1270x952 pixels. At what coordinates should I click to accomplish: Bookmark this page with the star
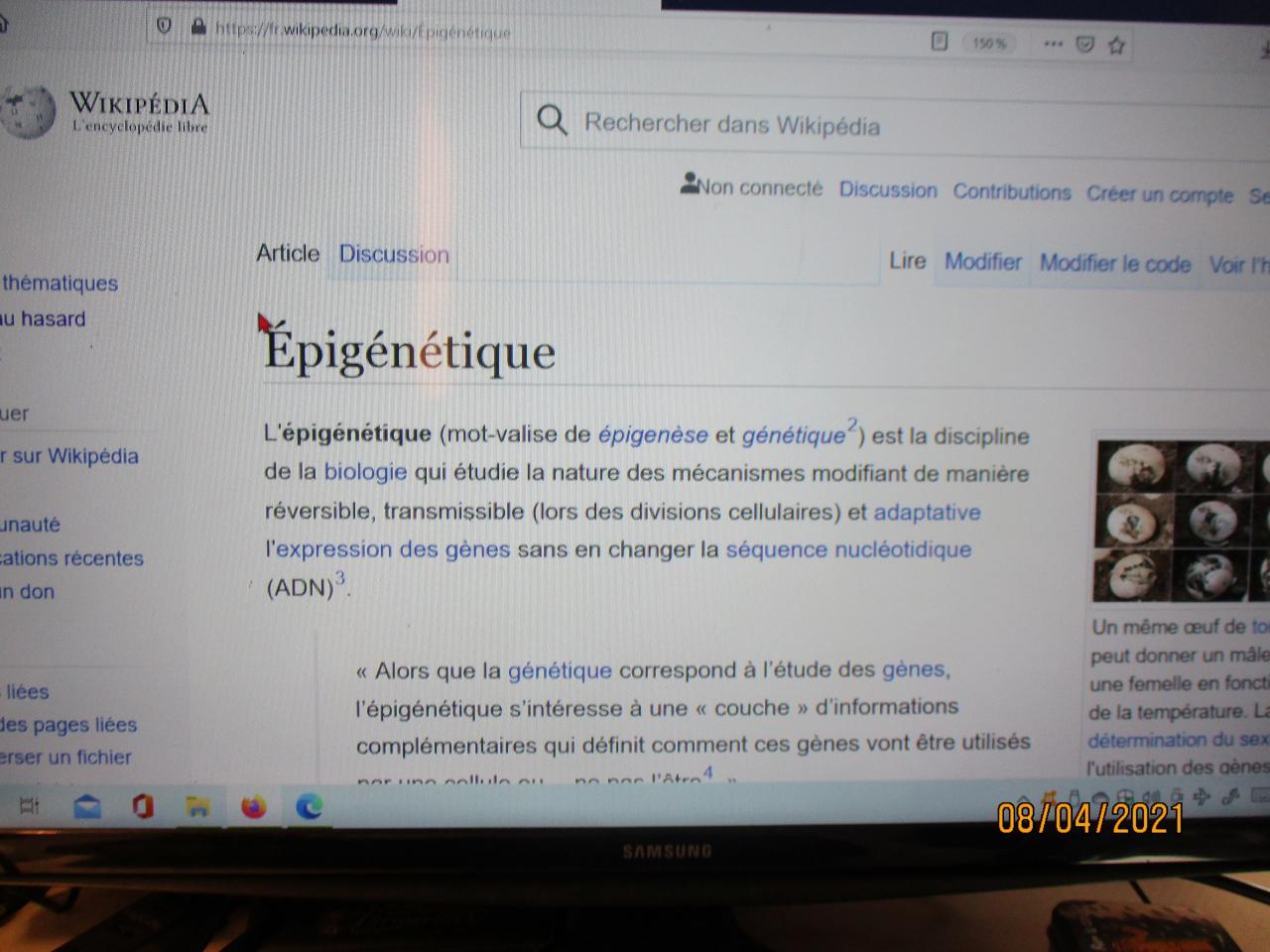(1116, 45)
